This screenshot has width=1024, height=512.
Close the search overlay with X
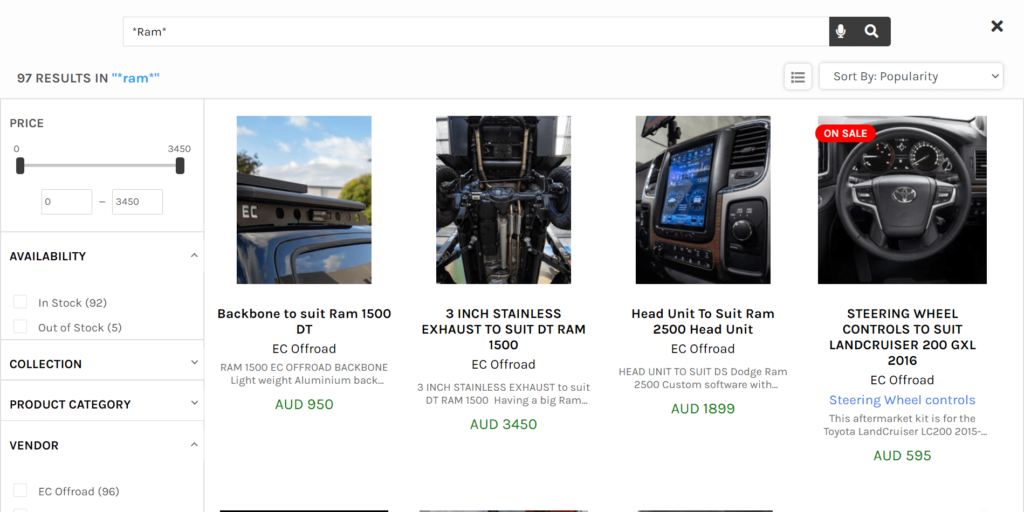(x=997, y=26)
